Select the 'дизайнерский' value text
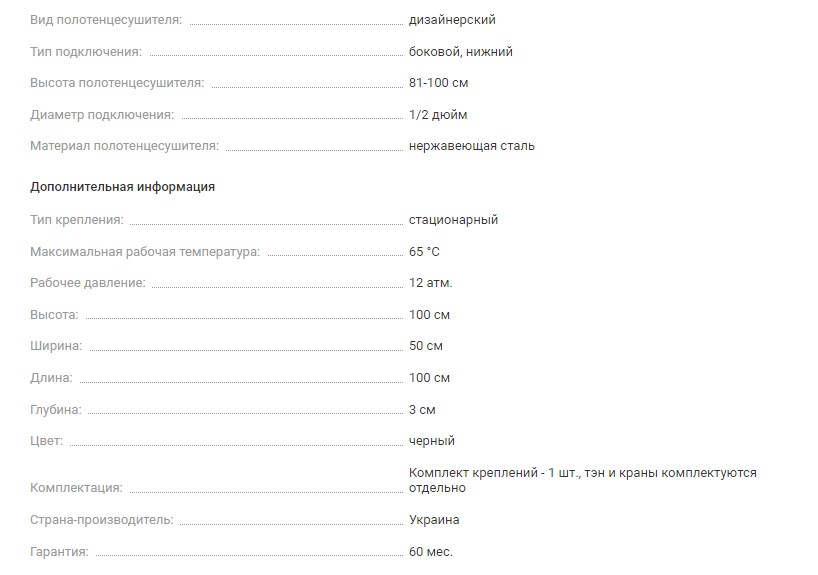 tap(452, 20)
